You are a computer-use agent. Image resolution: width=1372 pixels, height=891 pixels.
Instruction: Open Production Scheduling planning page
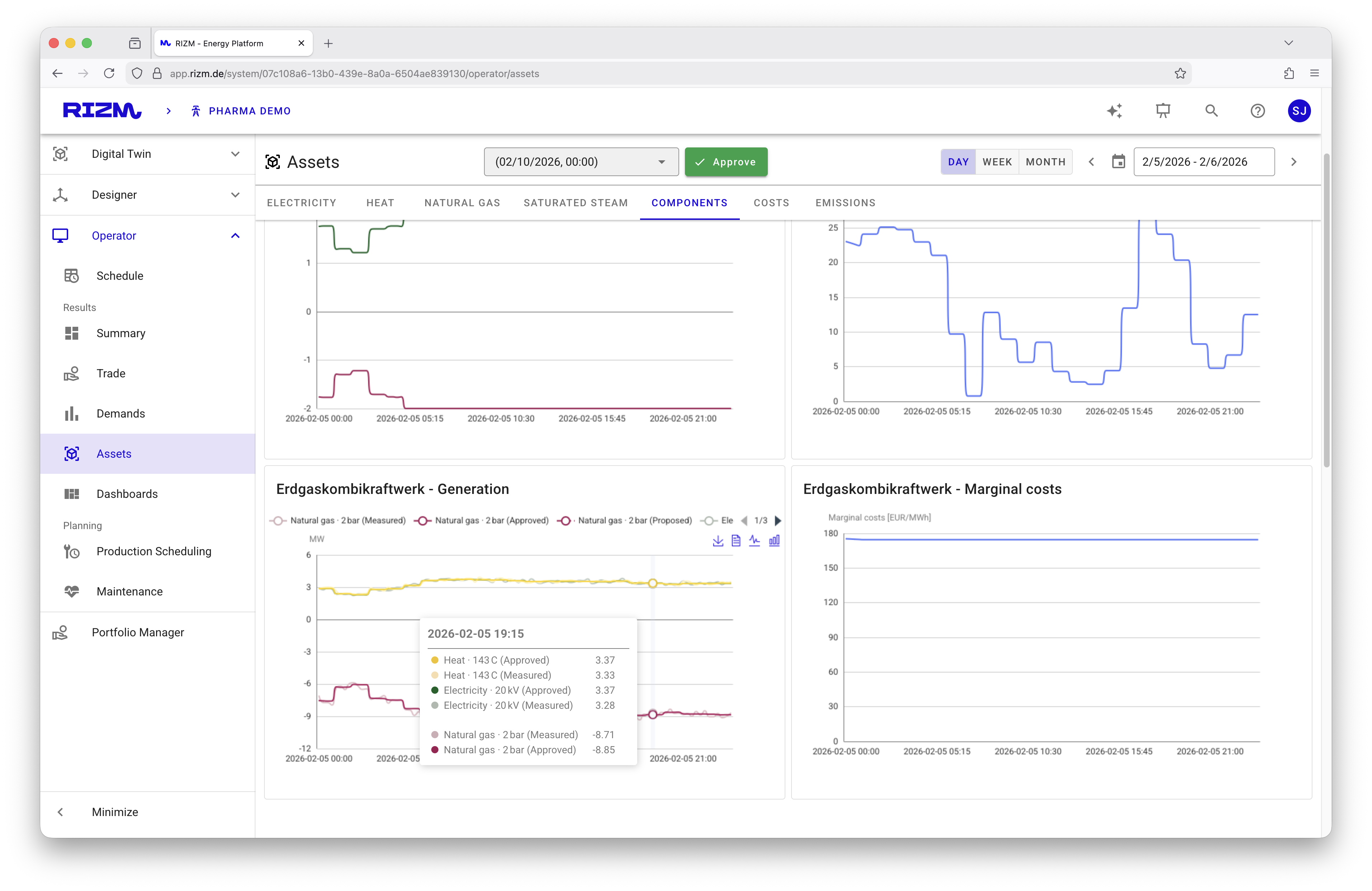pyautogui.click(x=147, y=552)
